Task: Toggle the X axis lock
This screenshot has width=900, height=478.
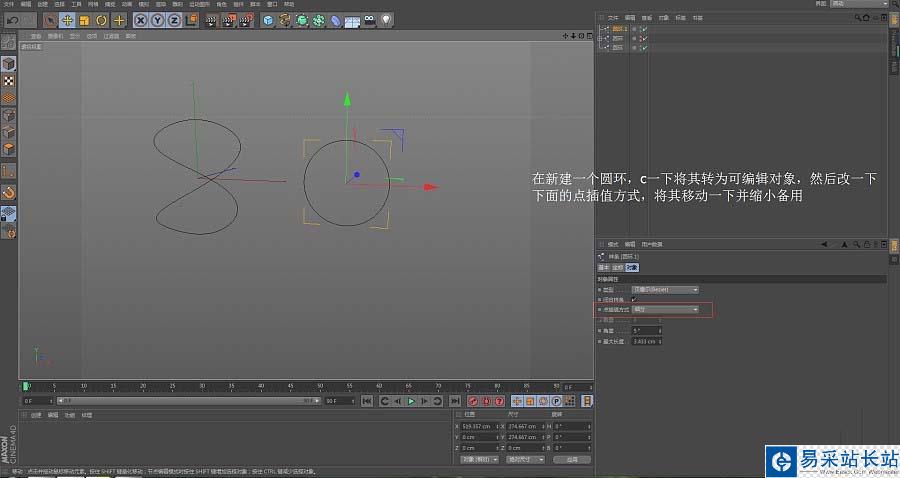Action: pyautogui.click(x=141, y=21)
